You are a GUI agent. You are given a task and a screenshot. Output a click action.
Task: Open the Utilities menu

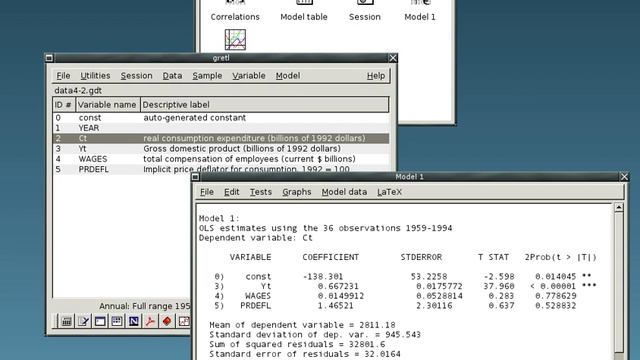click(x=95, y=76)
